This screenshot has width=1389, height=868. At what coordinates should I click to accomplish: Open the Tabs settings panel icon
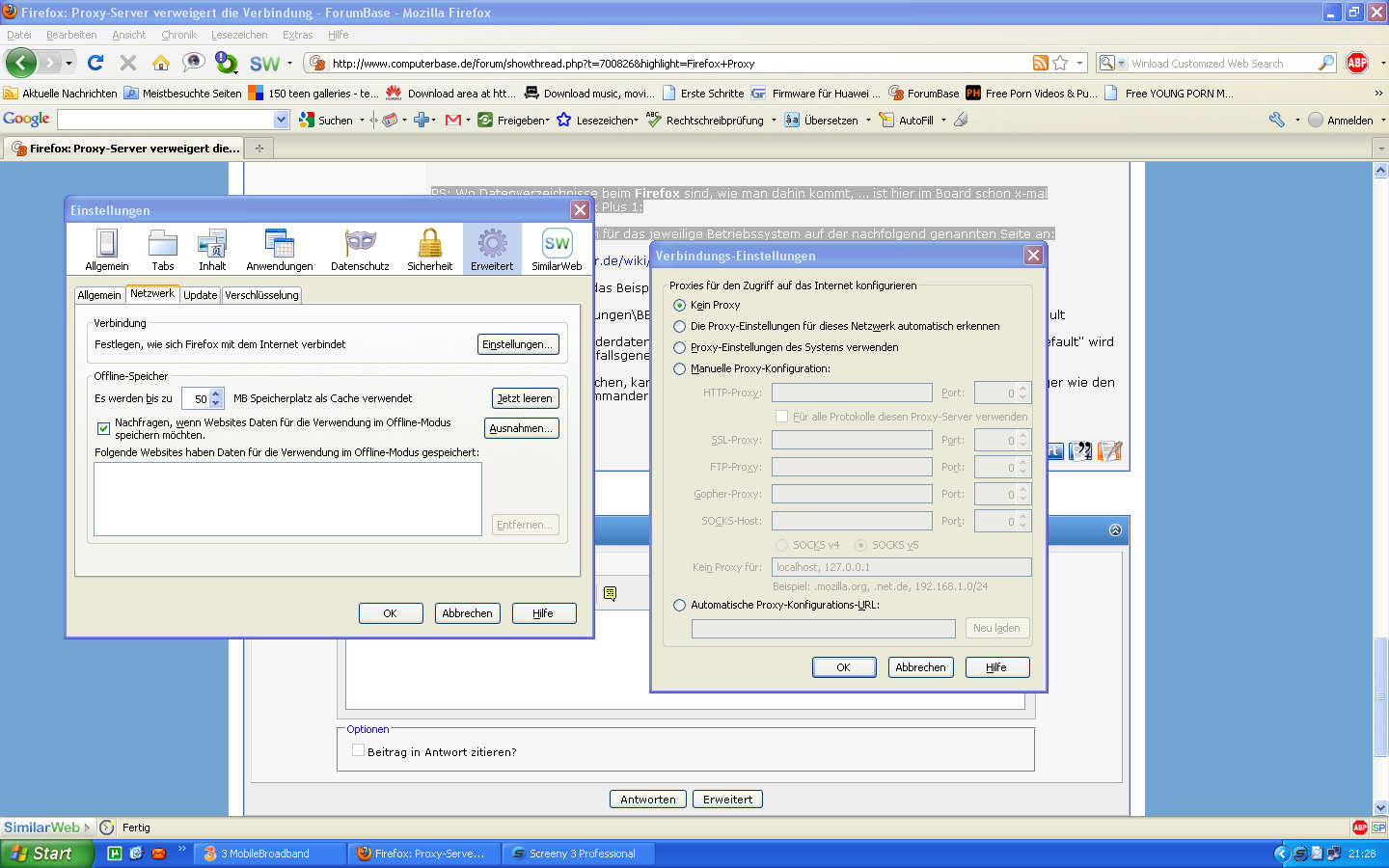(x=162, y=249)
